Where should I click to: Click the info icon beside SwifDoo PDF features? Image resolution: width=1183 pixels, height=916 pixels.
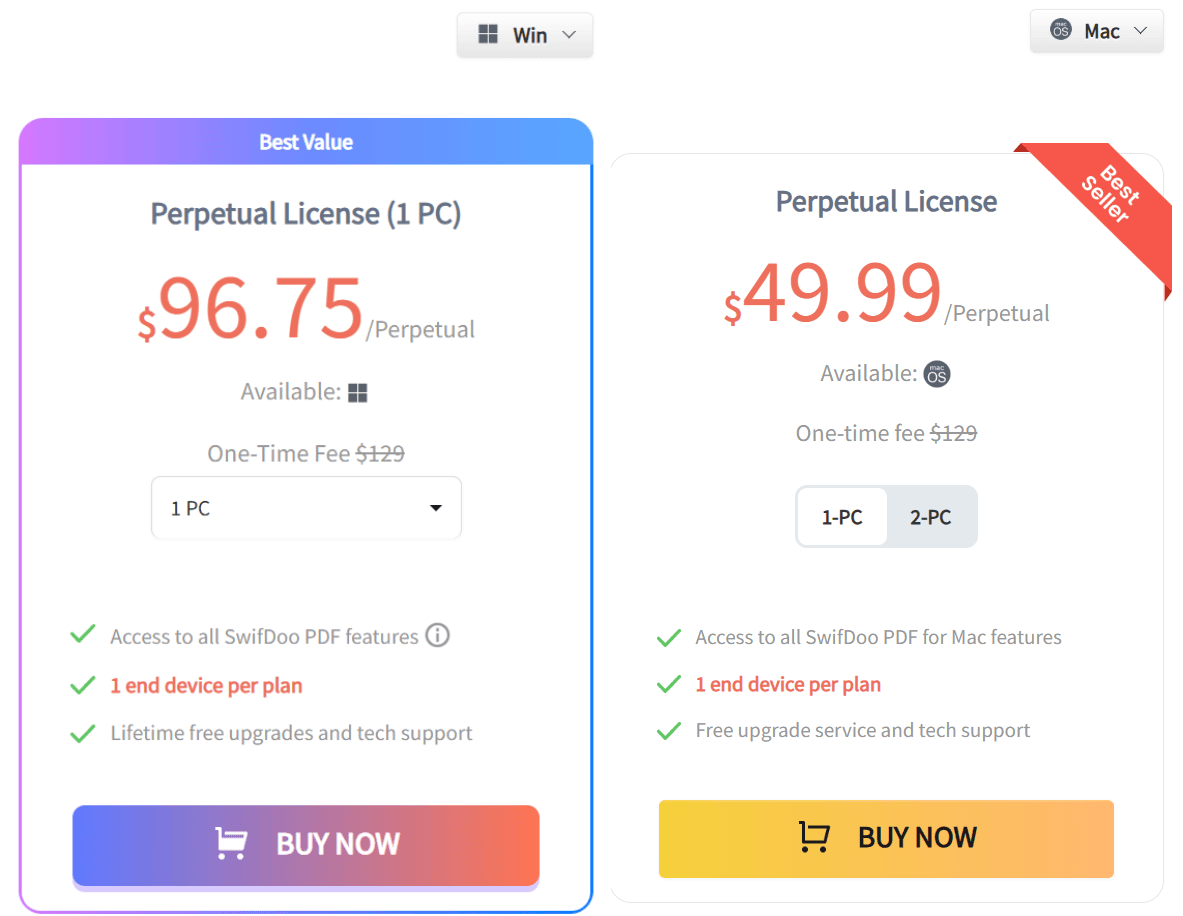pyautogui.click(x=438, y=635)
